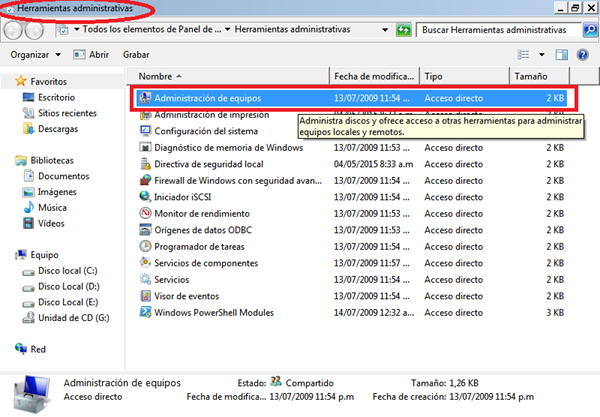Viewport: 600px width, 417px height.
Task: Click the green refresh button beside address bar
Action: [x=404, y=30]
